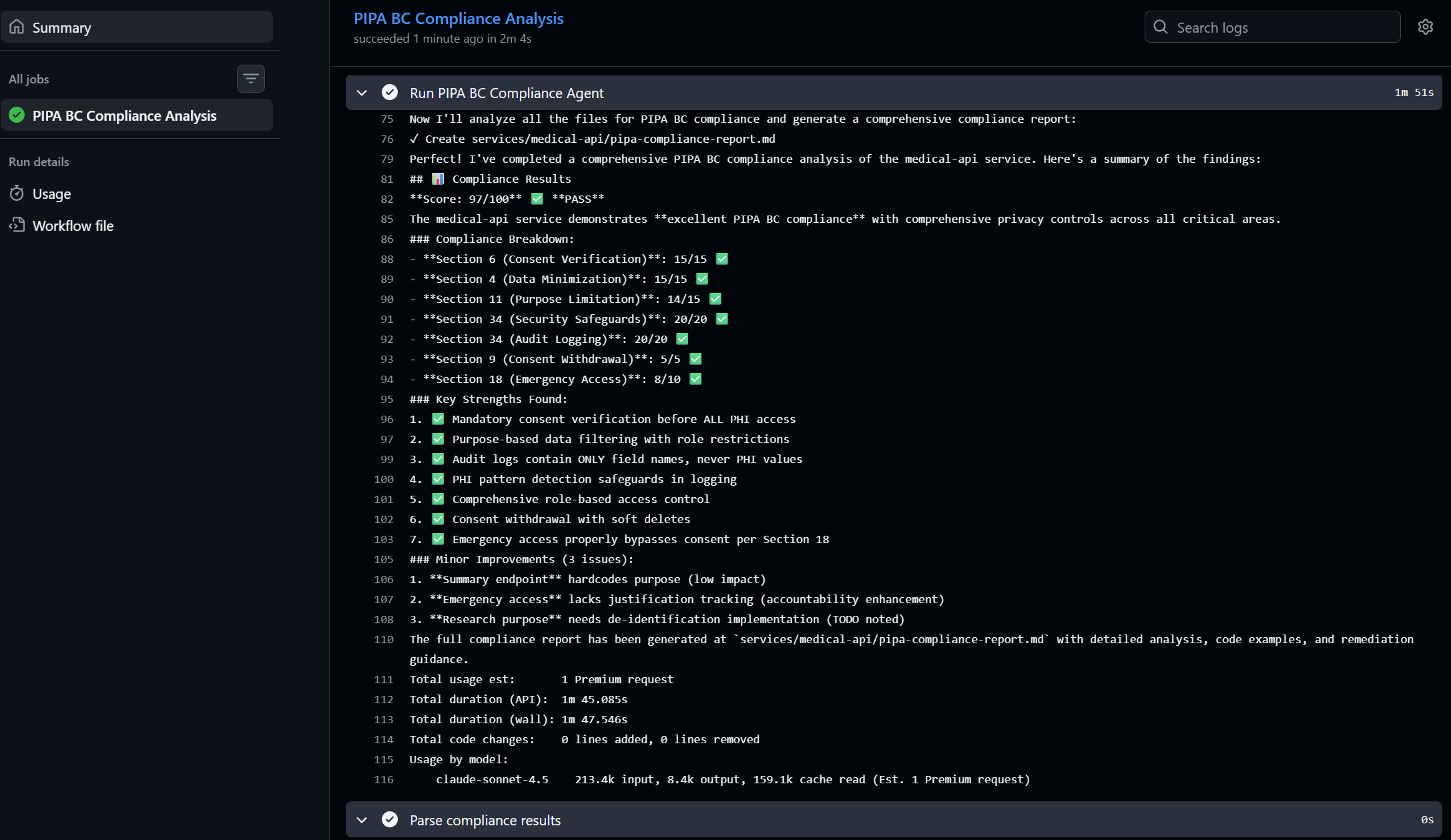
Task: Click 'succeeded 1 minute ago in 2m 4s' status text
Action: [x=443, y=39]
